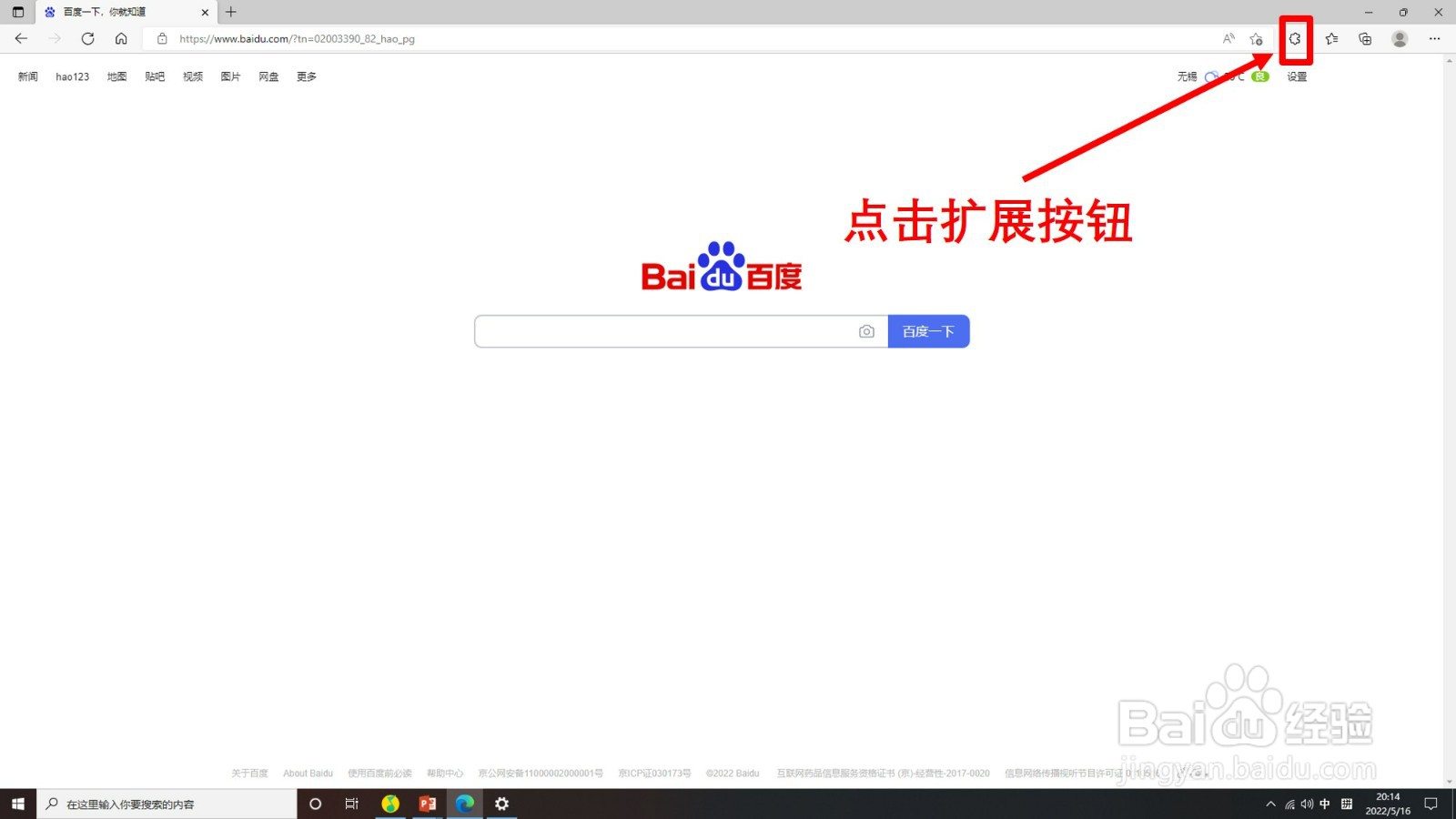Open the 地图 link

pos(117,76)
